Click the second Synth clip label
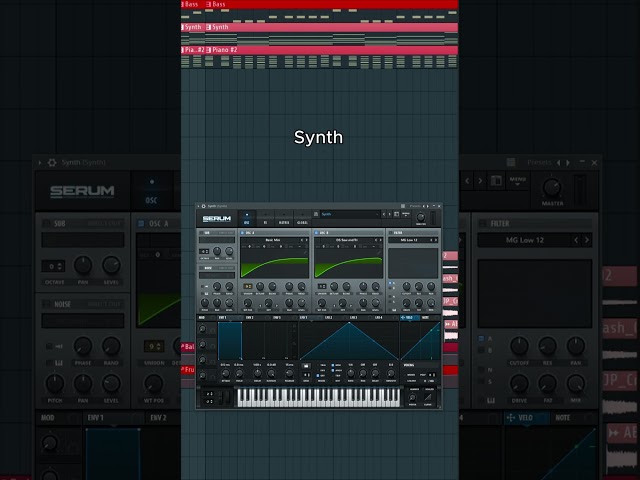640x480 pixels. click(218, 27)
